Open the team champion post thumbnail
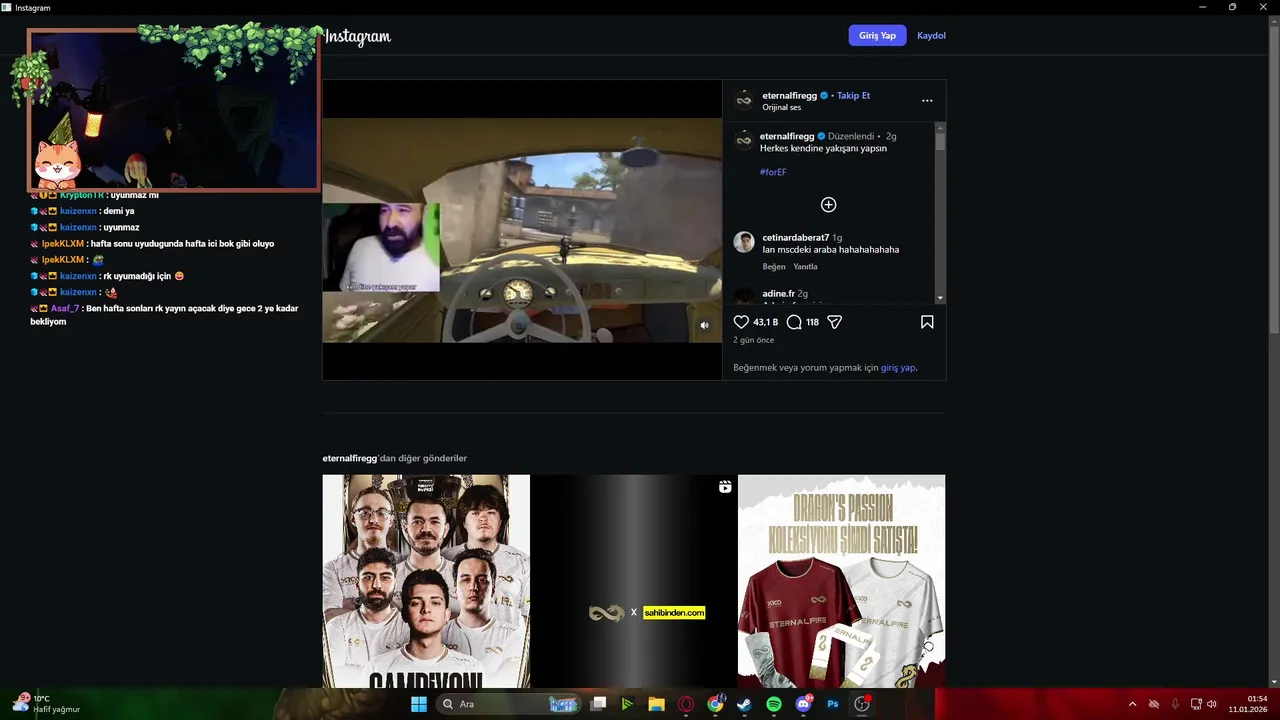1280x720 pixels. coord(426,581)
